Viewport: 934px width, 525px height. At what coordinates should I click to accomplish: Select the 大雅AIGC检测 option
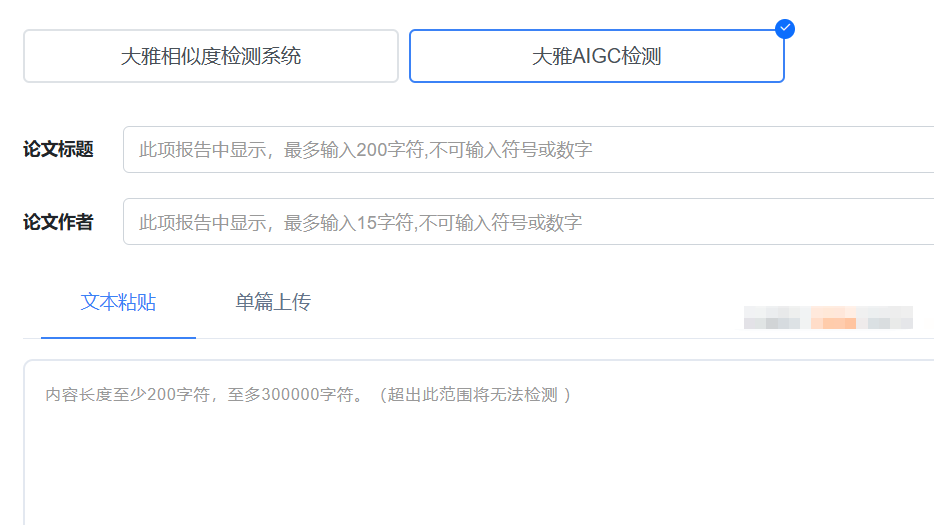pyautogui.click(x=596, y=56)
